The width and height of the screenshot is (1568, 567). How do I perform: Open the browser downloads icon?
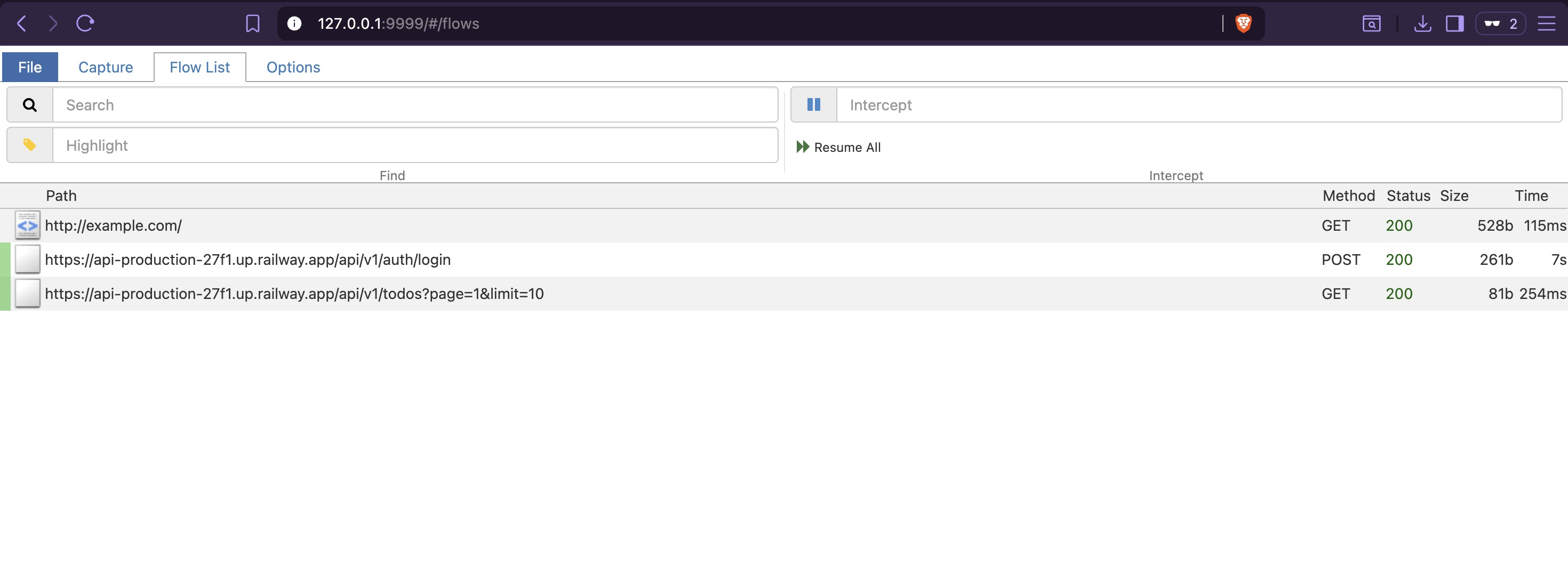(x=1422, y=24)
